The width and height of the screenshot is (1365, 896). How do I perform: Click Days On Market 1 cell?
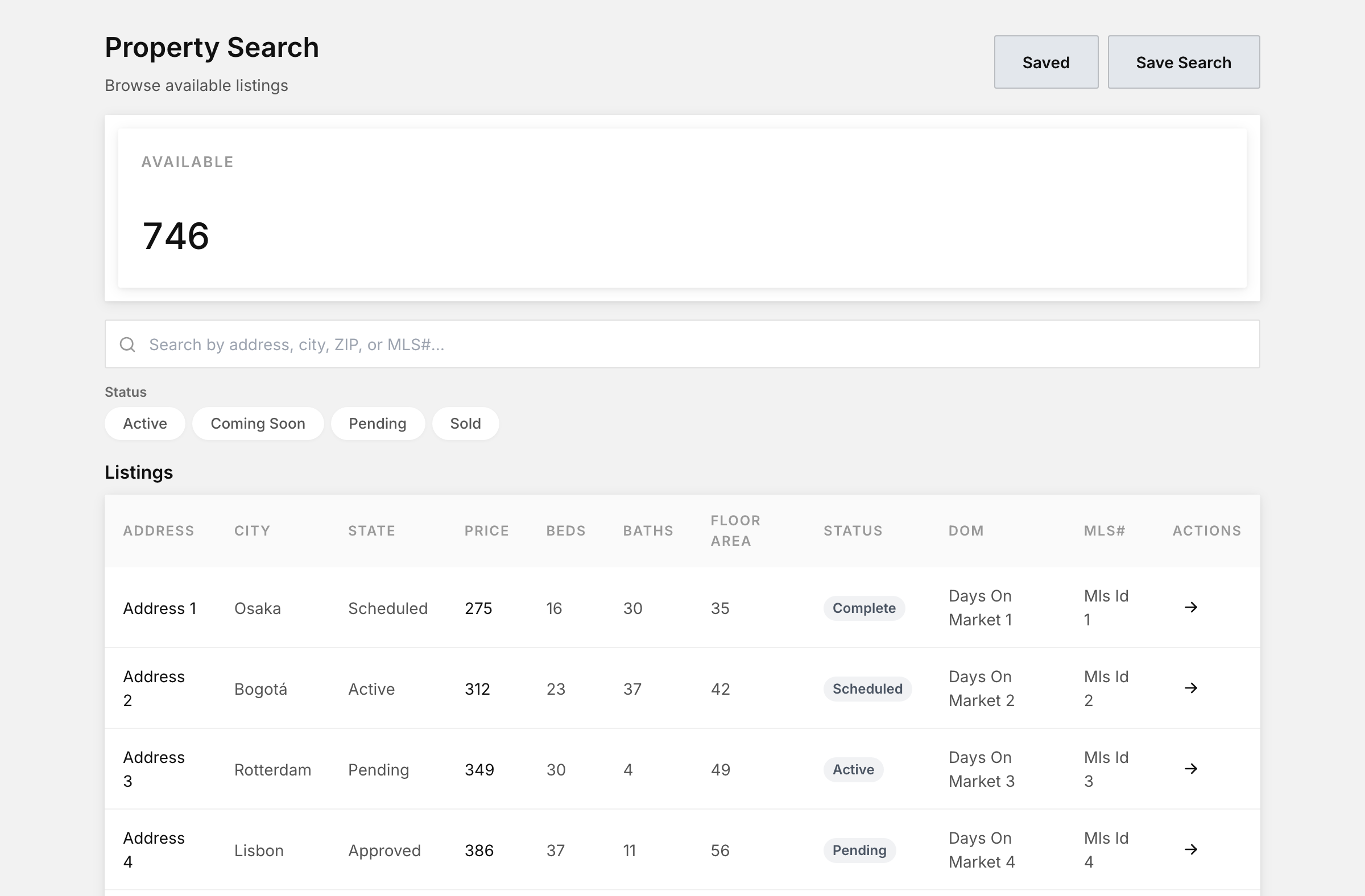[x=981, y=608]
